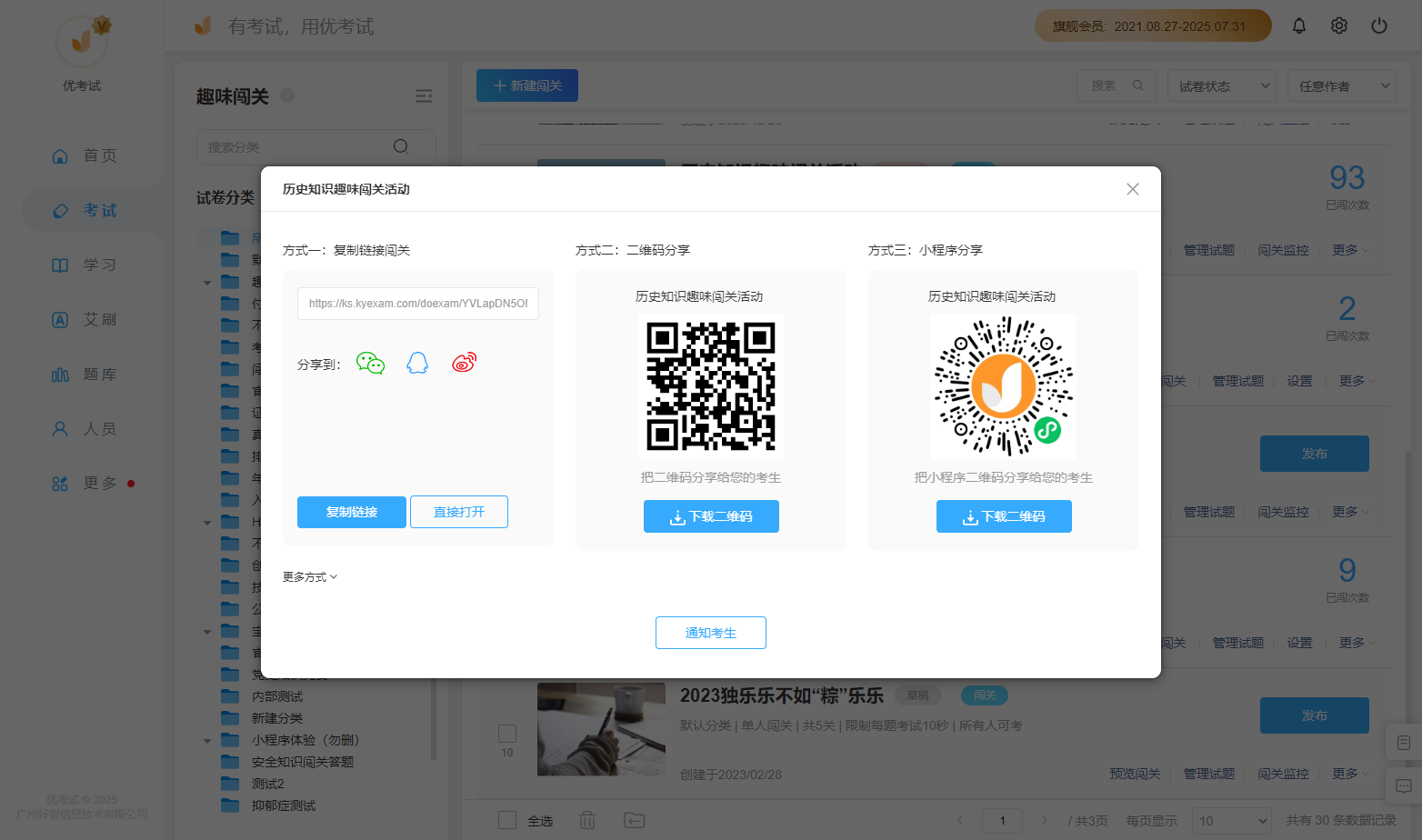
Task: Go to previous page arrow
Action: click(960, 820)
